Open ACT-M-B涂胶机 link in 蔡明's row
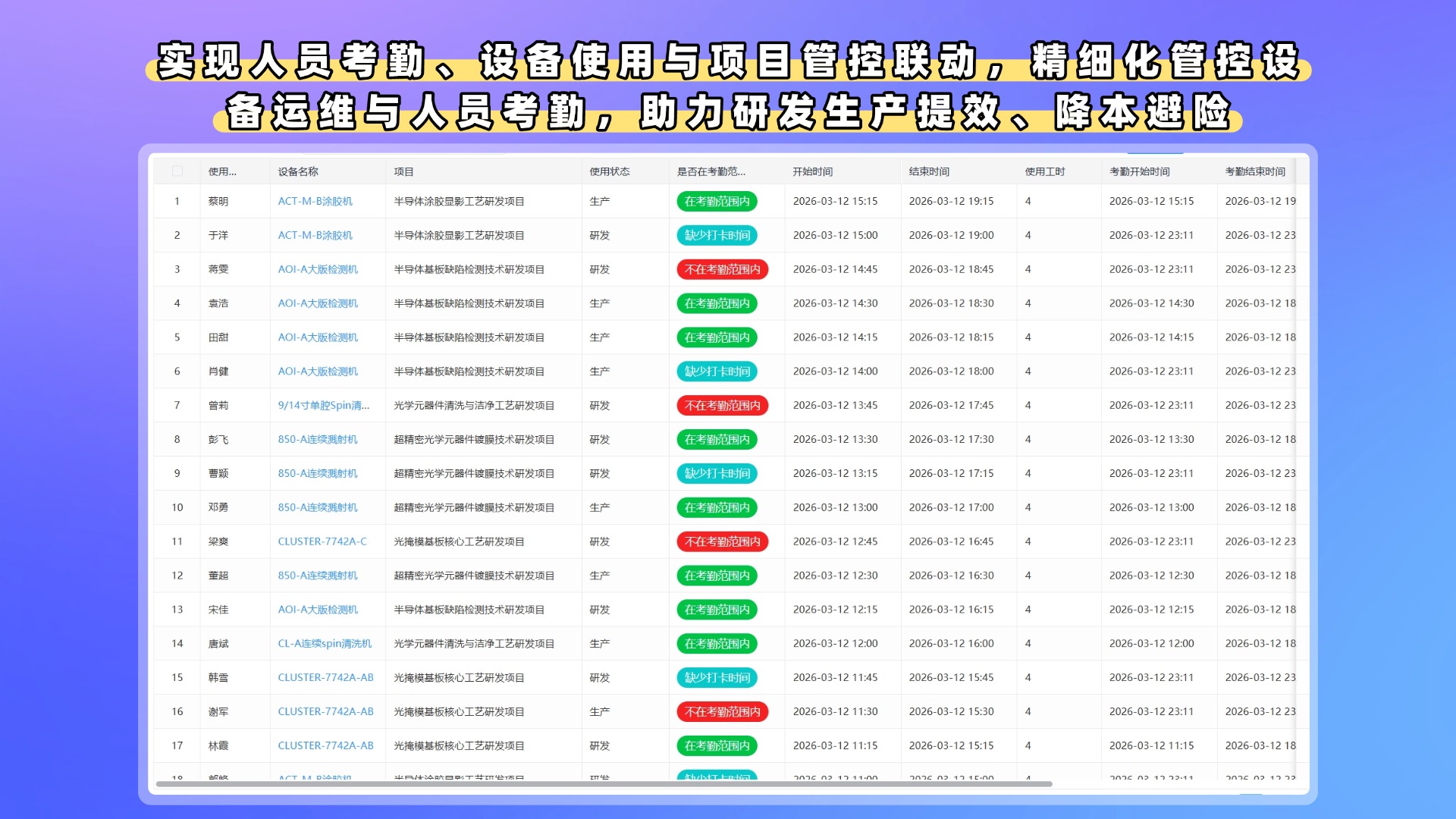Image resolution: width=1456 pixels, height=819 pixels. pos(315,201)
